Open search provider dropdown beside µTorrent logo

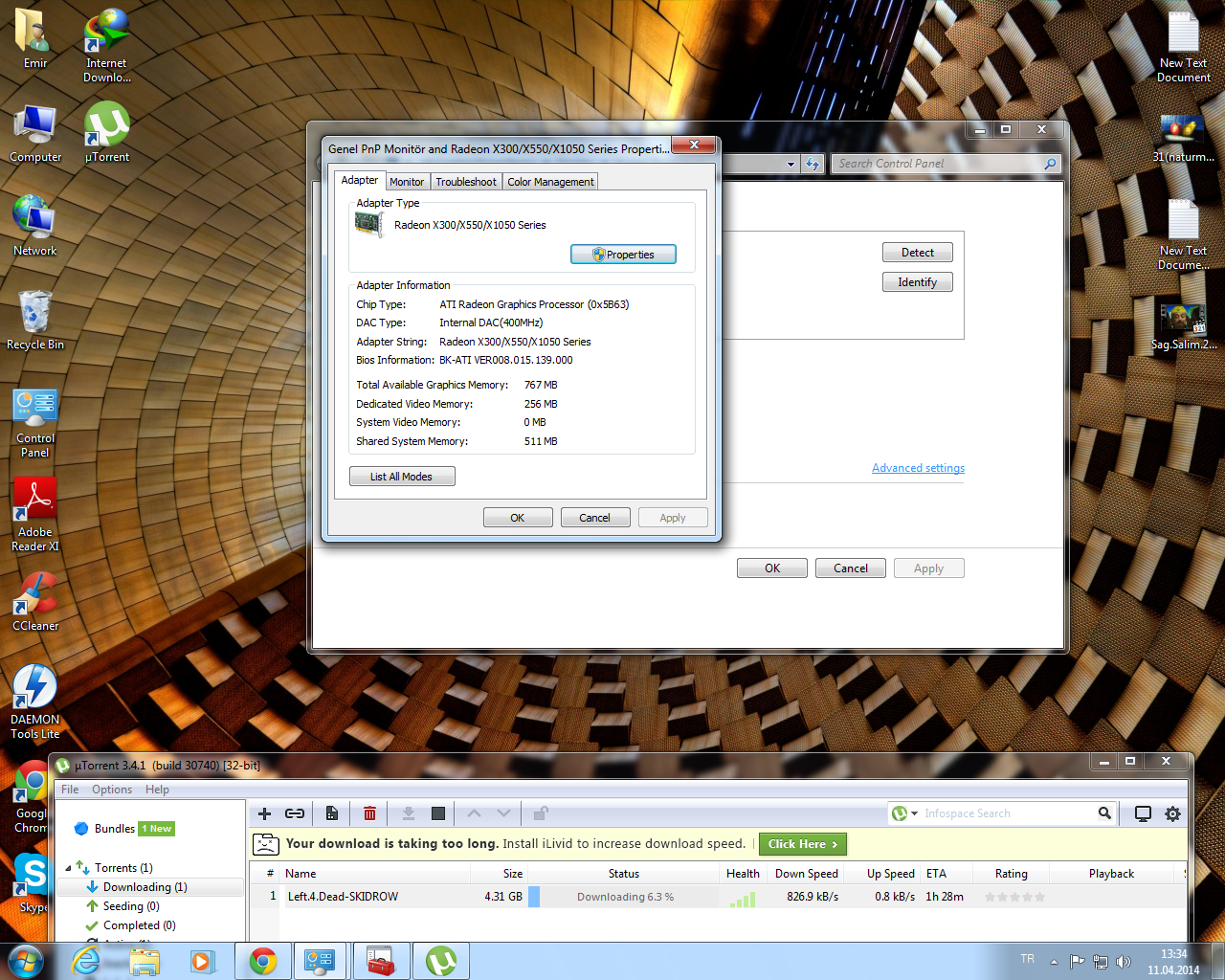click(x=915, y=813)
